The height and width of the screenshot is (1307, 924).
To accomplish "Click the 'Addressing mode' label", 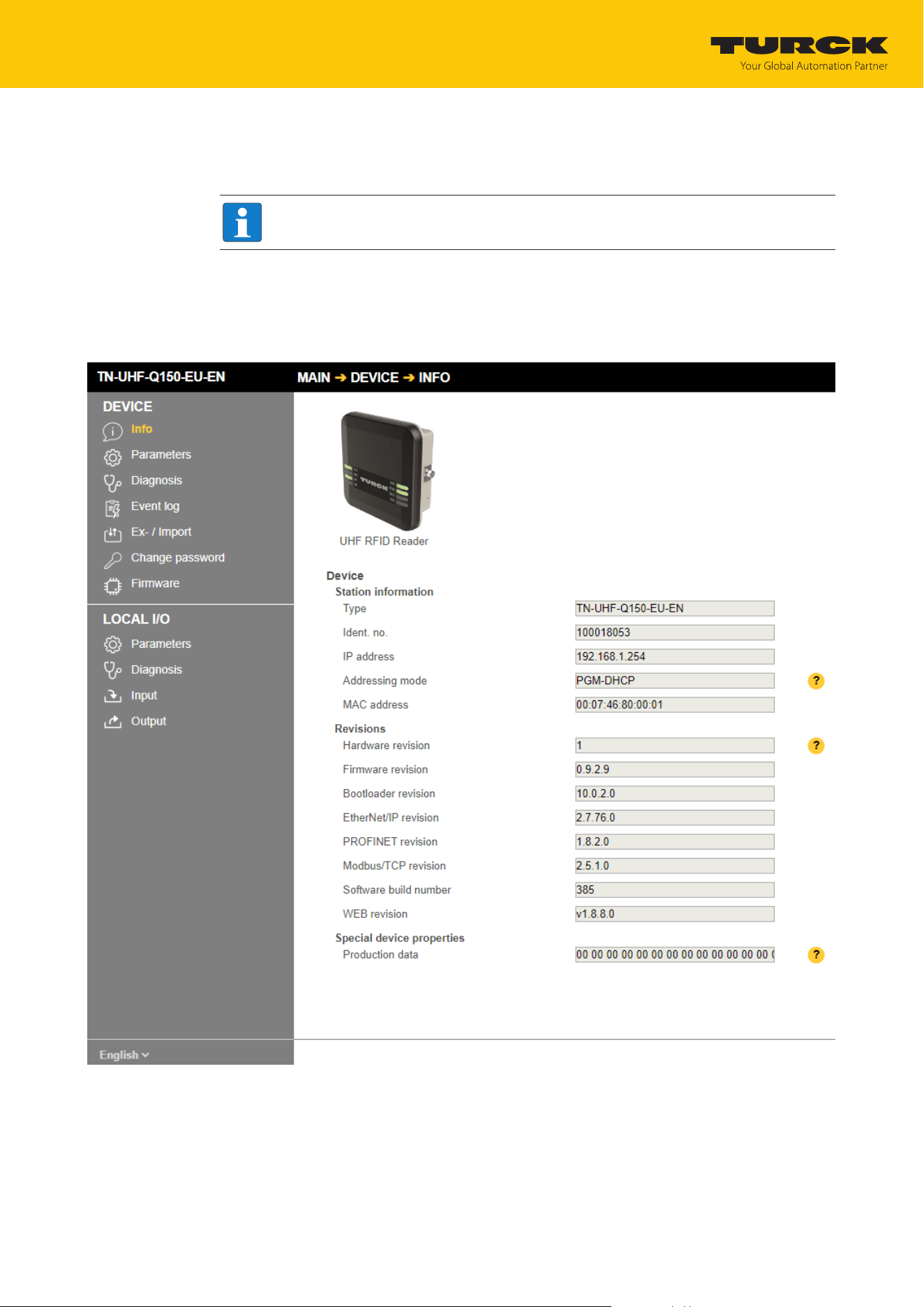I will [x=385, y=681].
